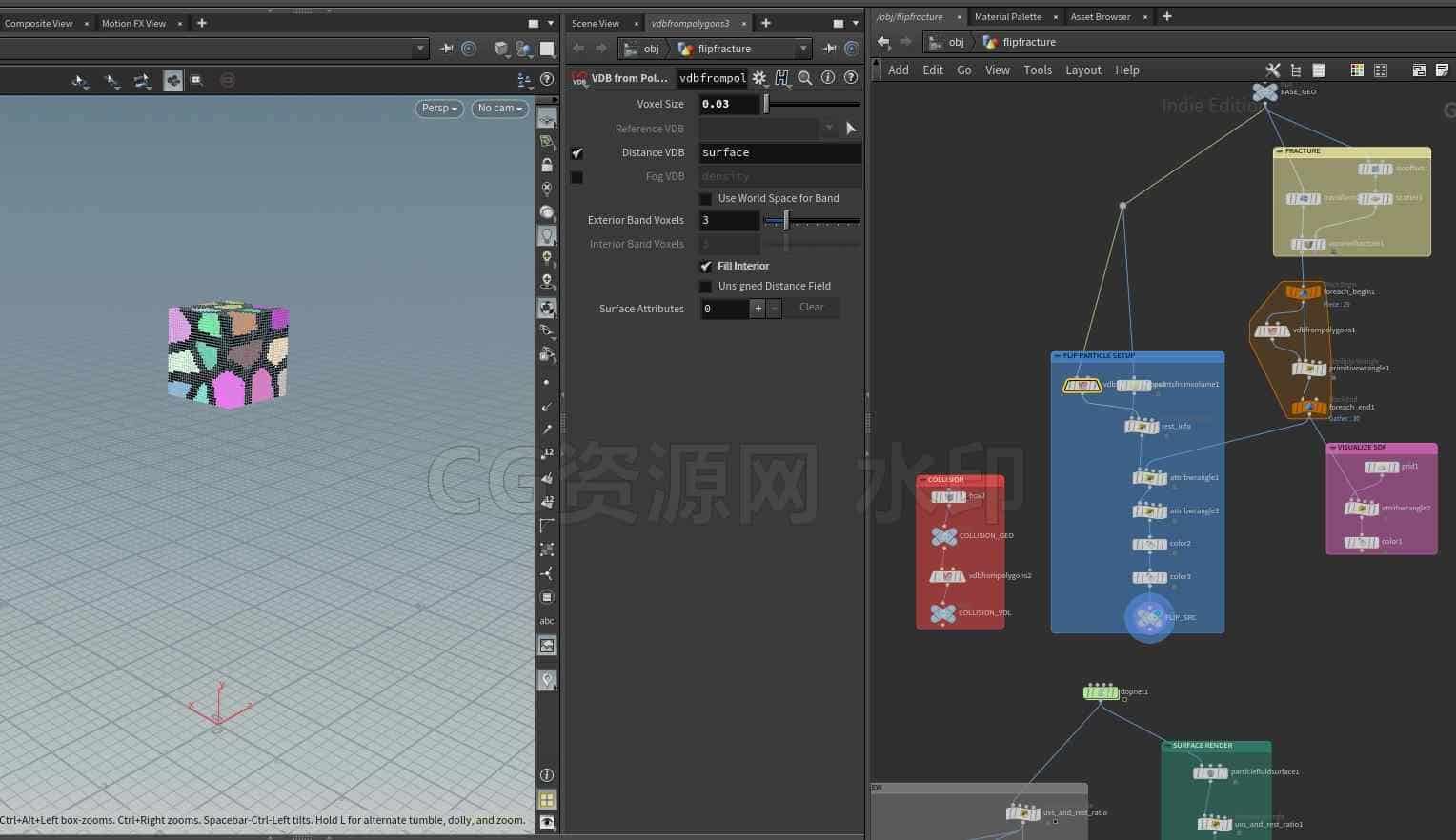Click the Distance VDB surface name field
This screenshot has height=840, width=1456.
tap(779, 152)
